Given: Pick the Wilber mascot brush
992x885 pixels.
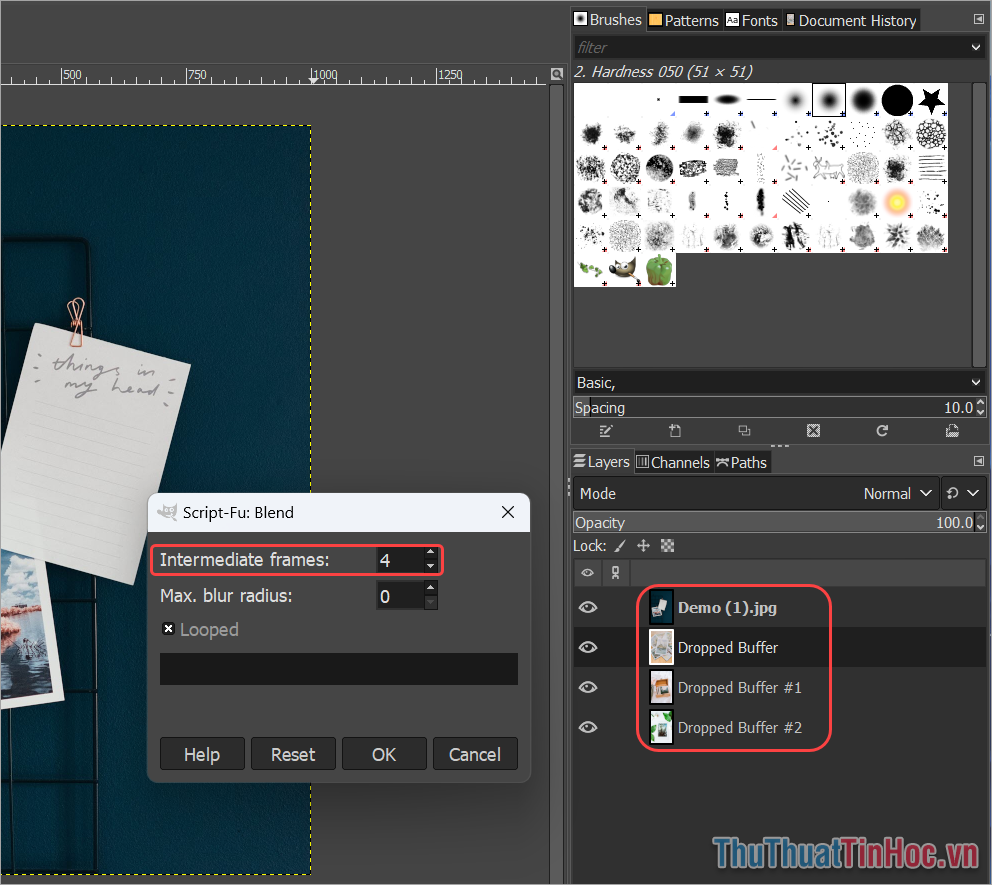Looking at the screenshot, I should [x=625, y=270].
